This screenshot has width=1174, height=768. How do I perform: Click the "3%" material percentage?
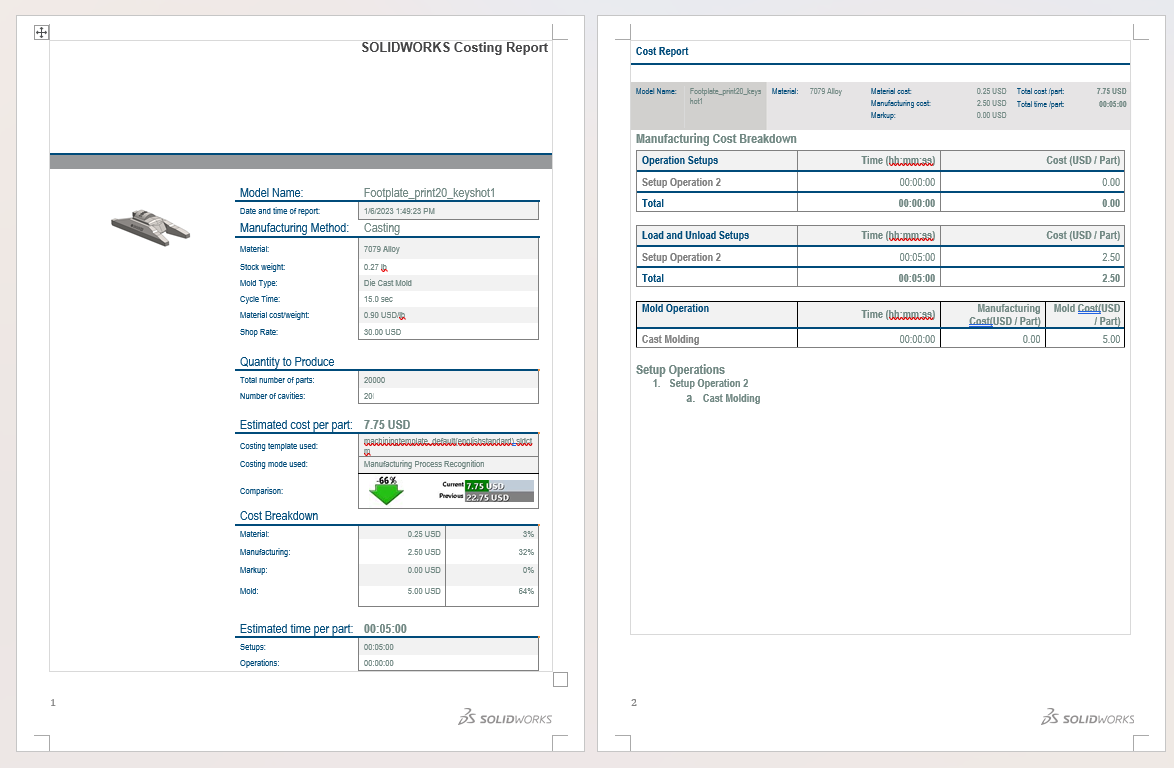[529, 534]
